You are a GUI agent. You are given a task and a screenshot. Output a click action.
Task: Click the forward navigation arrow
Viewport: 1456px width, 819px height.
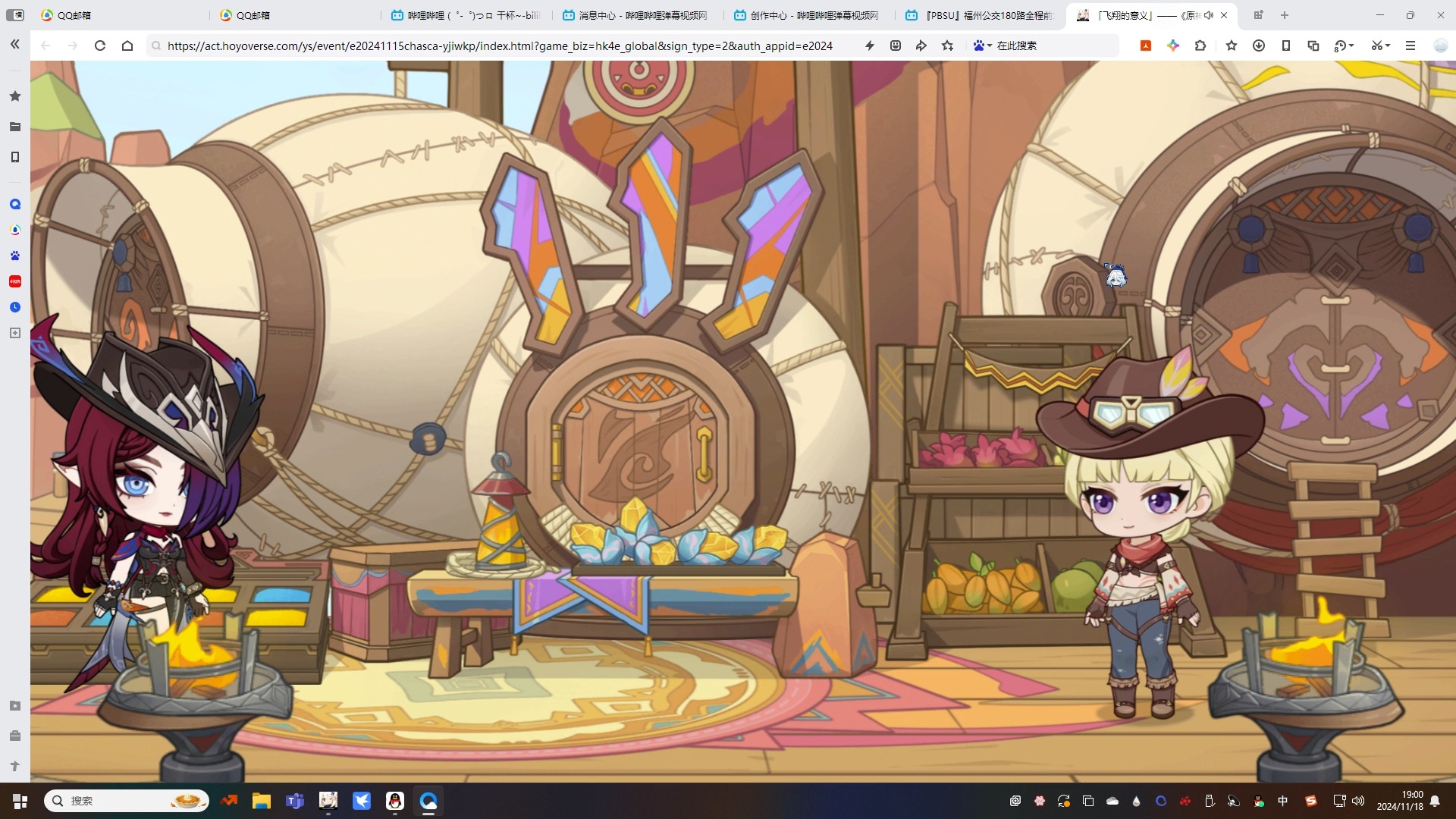(73, 45)
